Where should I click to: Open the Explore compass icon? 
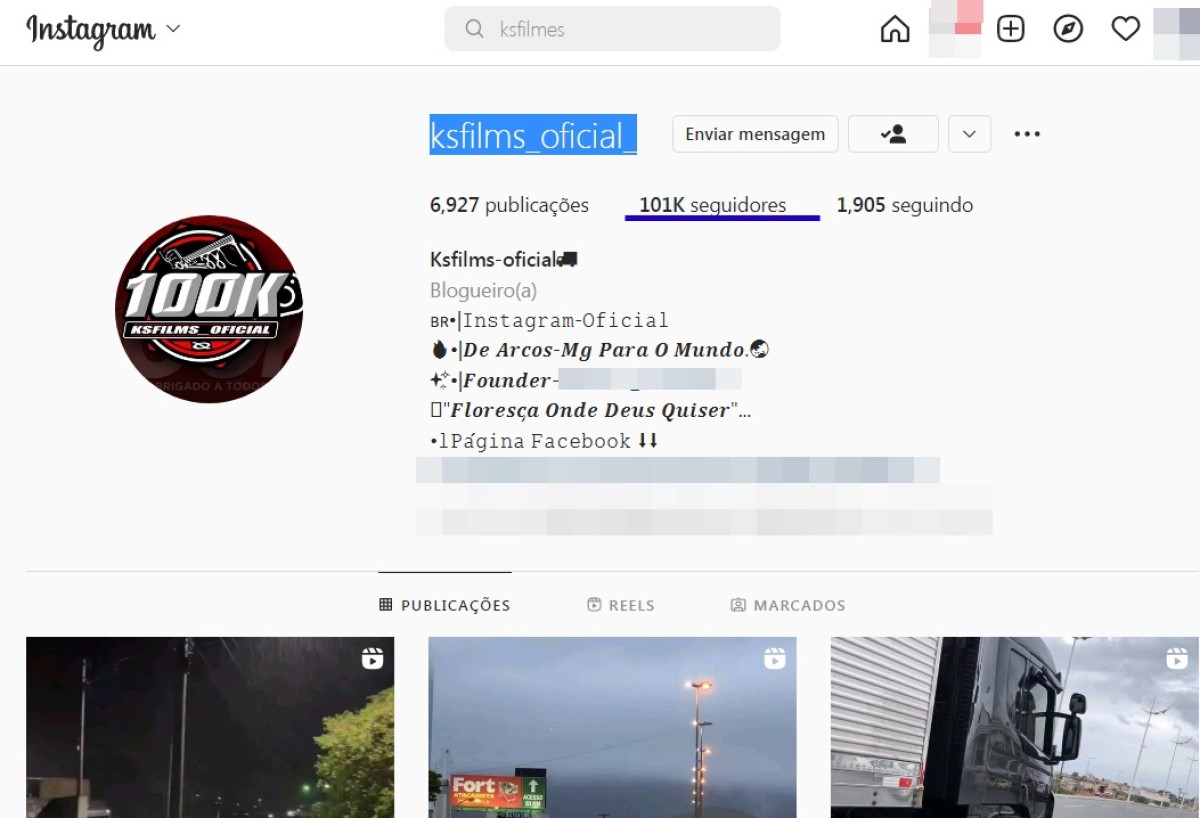pos(1068,30)
